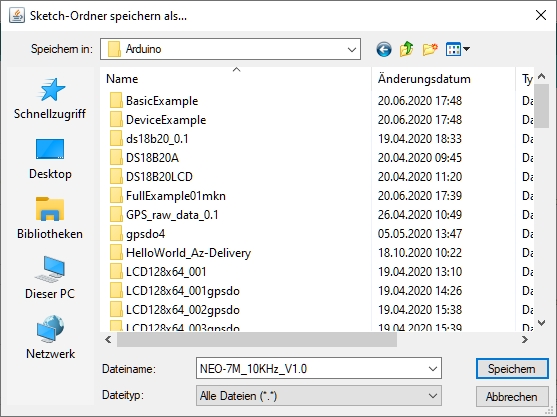Viewport: 557px width, 417px height.
Task: Expand the Dateiname dropdown arrow
Action: click(433, 369)
